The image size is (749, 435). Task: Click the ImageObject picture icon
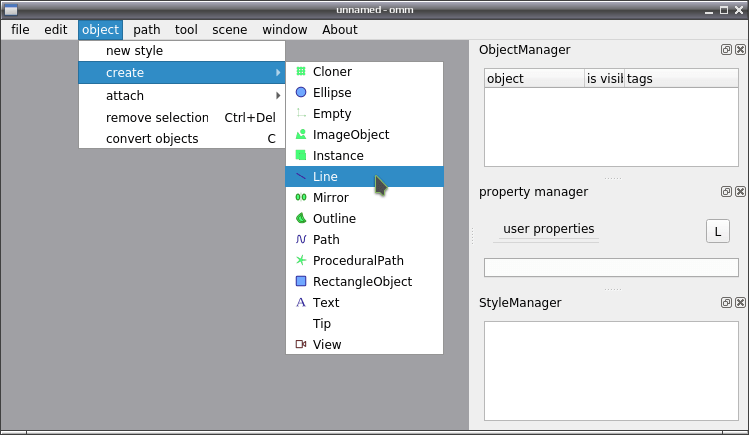(x=301, y=135)
